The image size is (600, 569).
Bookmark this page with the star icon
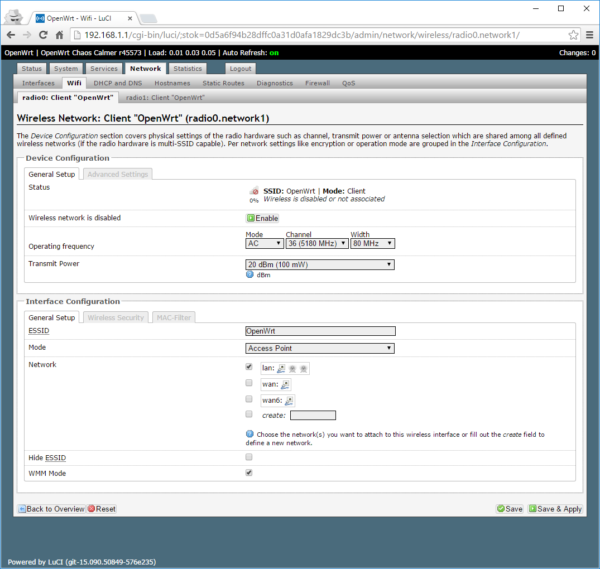pos(573,34)
